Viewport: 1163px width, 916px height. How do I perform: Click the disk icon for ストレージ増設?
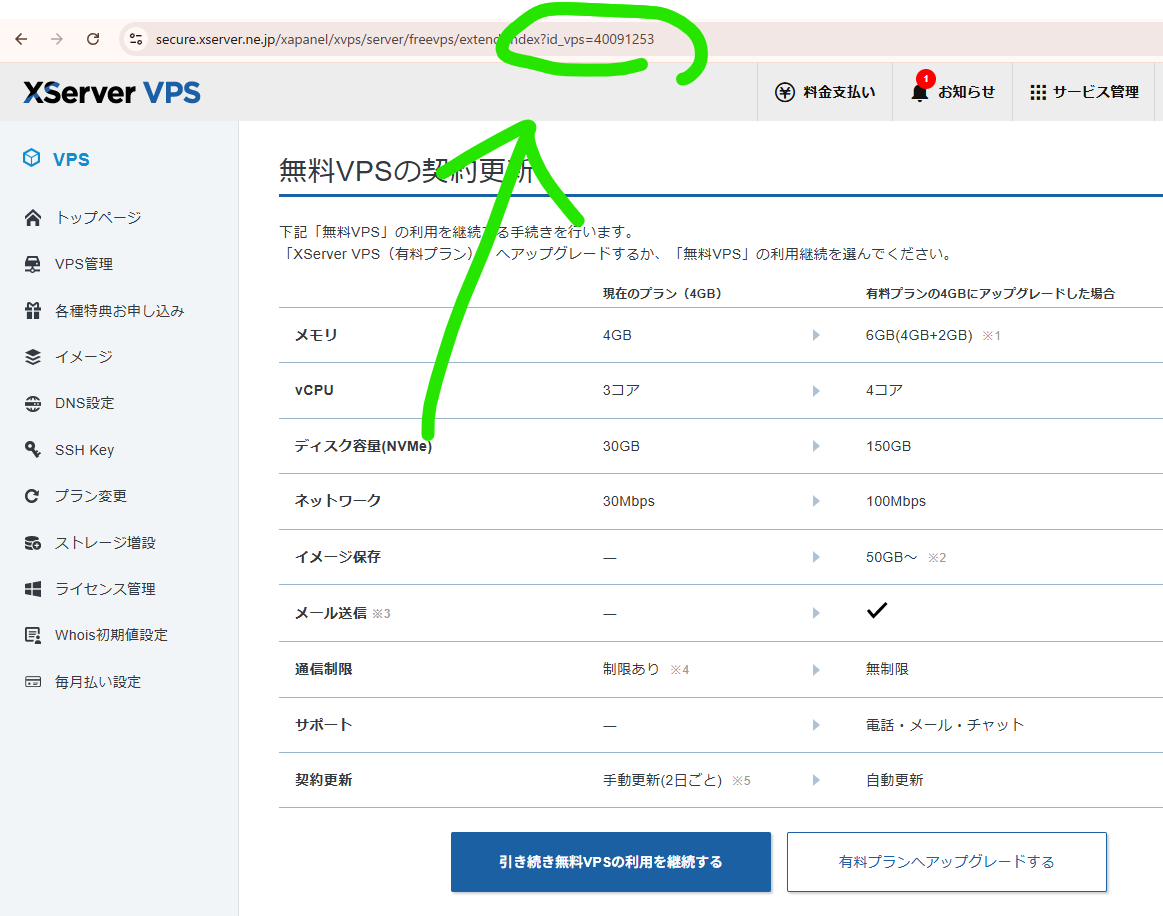pos(33,543)
